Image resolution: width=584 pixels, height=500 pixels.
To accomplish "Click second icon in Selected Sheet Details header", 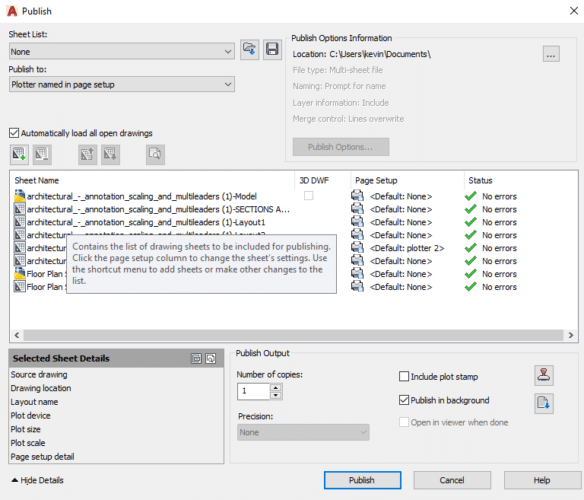I will (x=211, y=358).
